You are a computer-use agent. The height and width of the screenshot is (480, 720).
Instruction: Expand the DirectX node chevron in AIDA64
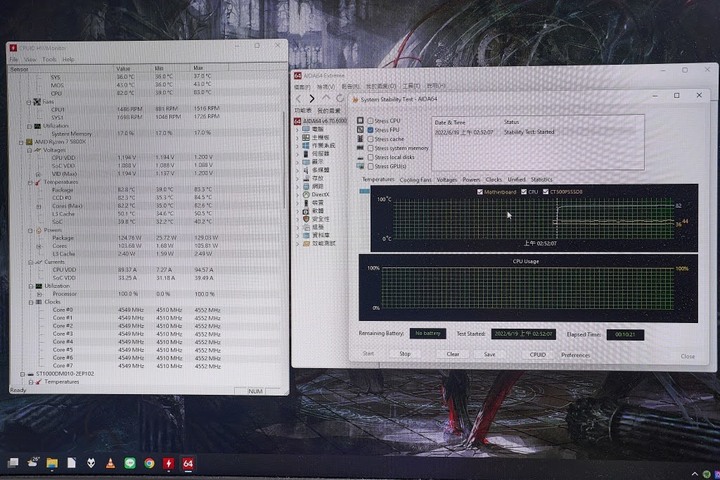[298, 195]
